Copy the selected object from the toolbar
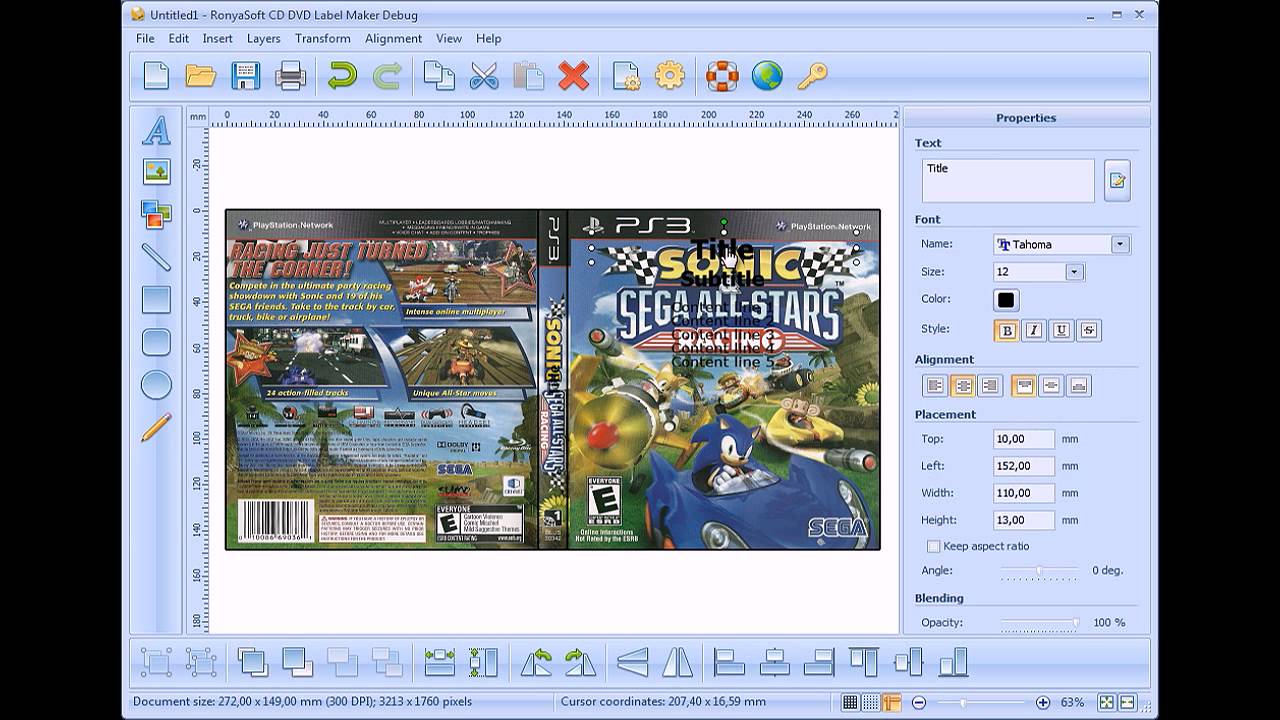 tap(439, 76)
